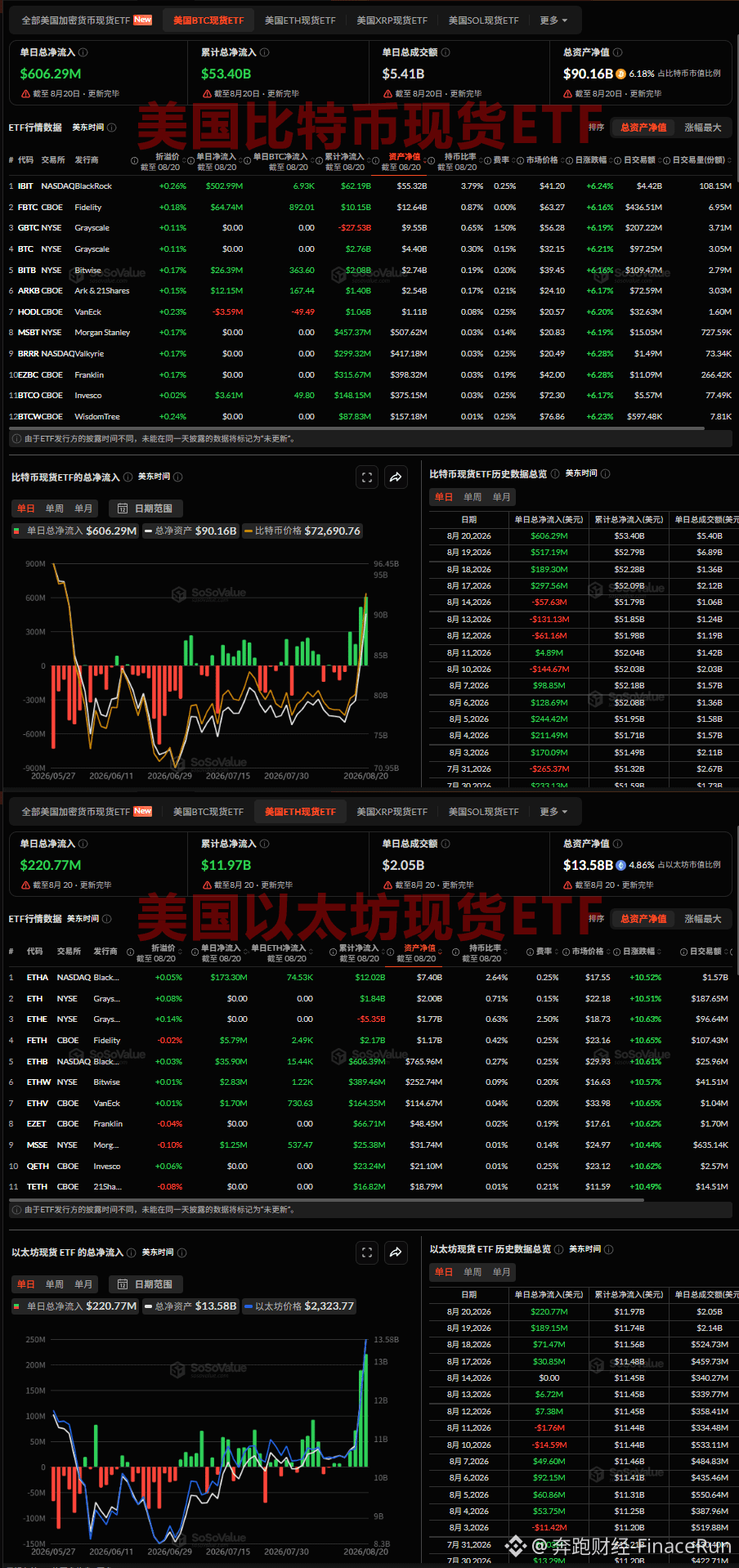
Task: Expand the 更多 dropdown in the top tab bar
Action: [x=553, y=20]
